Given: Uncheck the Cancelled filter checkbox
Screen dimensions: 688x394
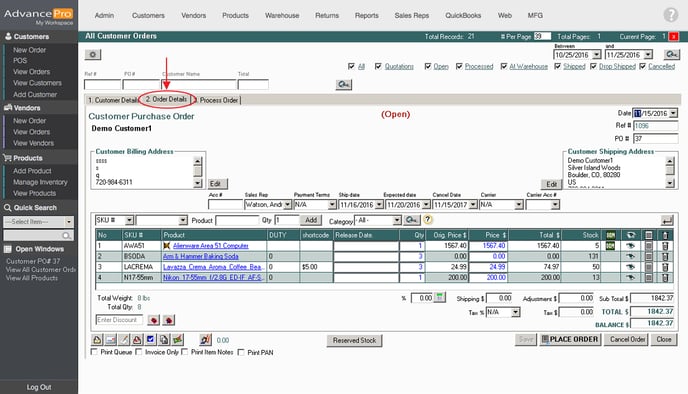Looking at the screenshot, I should tap(642, 66).
